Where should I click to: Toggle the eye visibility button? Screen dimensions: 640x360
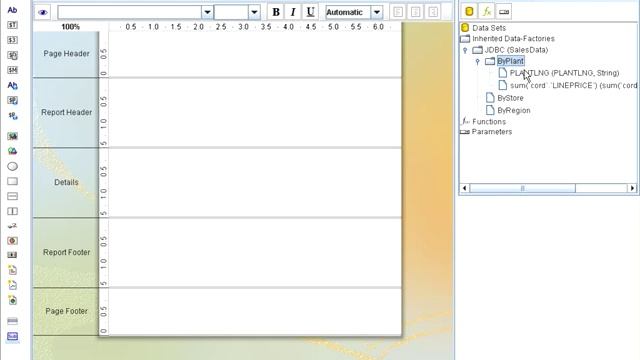(x=42, y=12)
